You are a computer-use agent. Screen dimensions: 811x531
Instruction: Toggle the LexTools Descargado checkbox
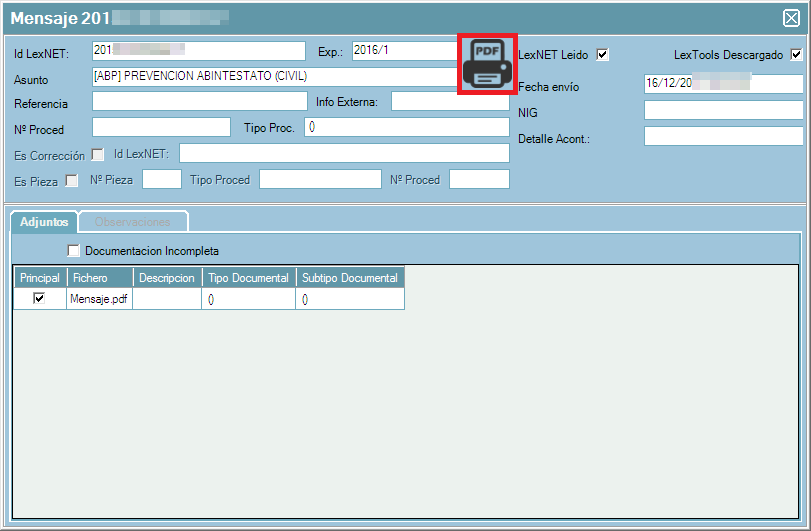click(x=796, y=55)
